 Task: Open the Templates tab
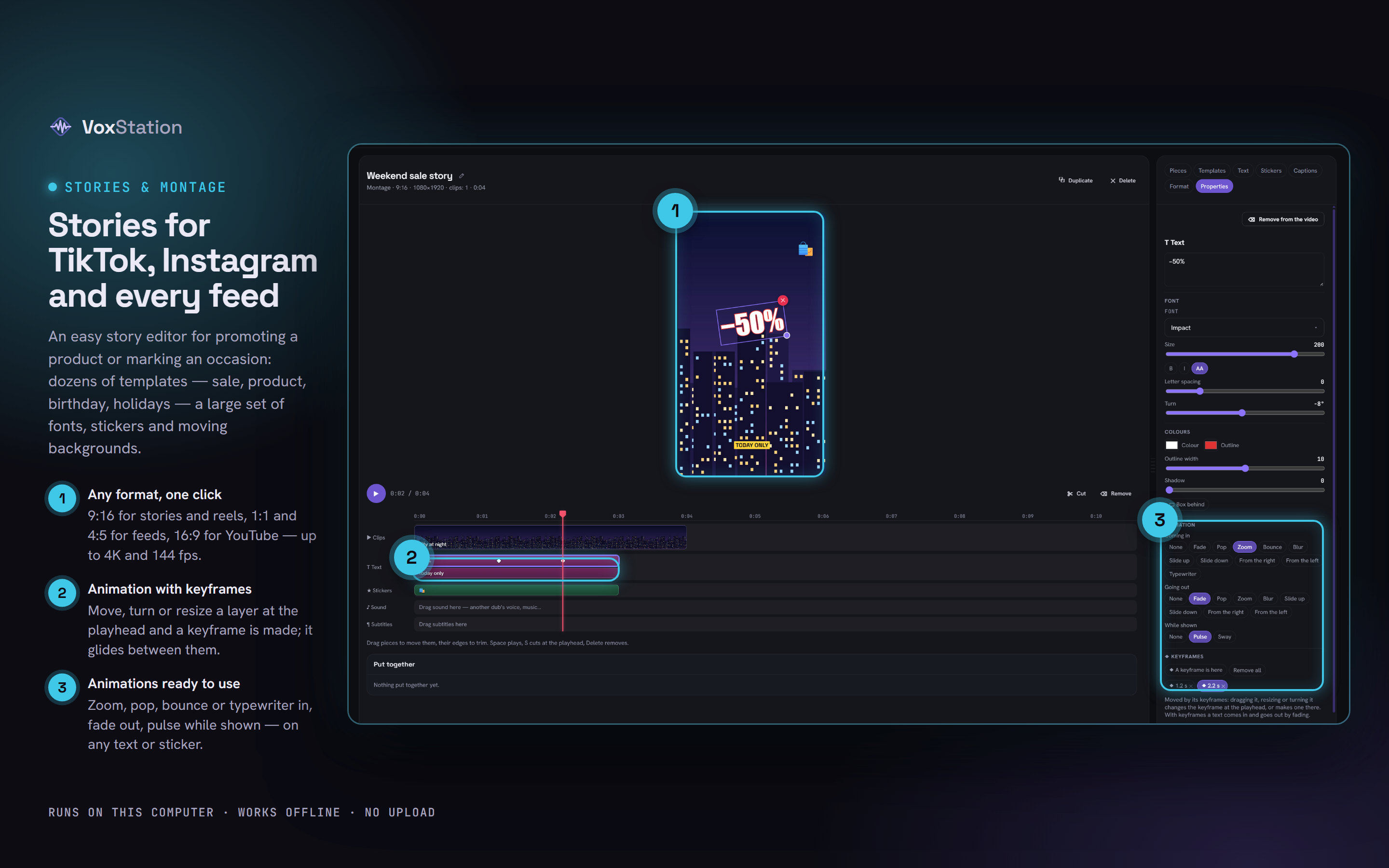click(x=1212, y=171)
